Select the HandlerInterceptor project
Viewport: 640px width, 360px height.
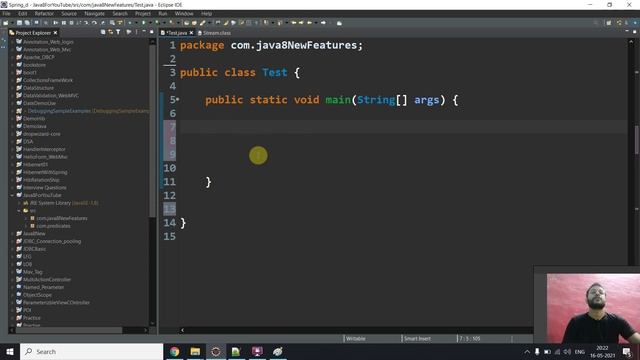coord(44,149)
